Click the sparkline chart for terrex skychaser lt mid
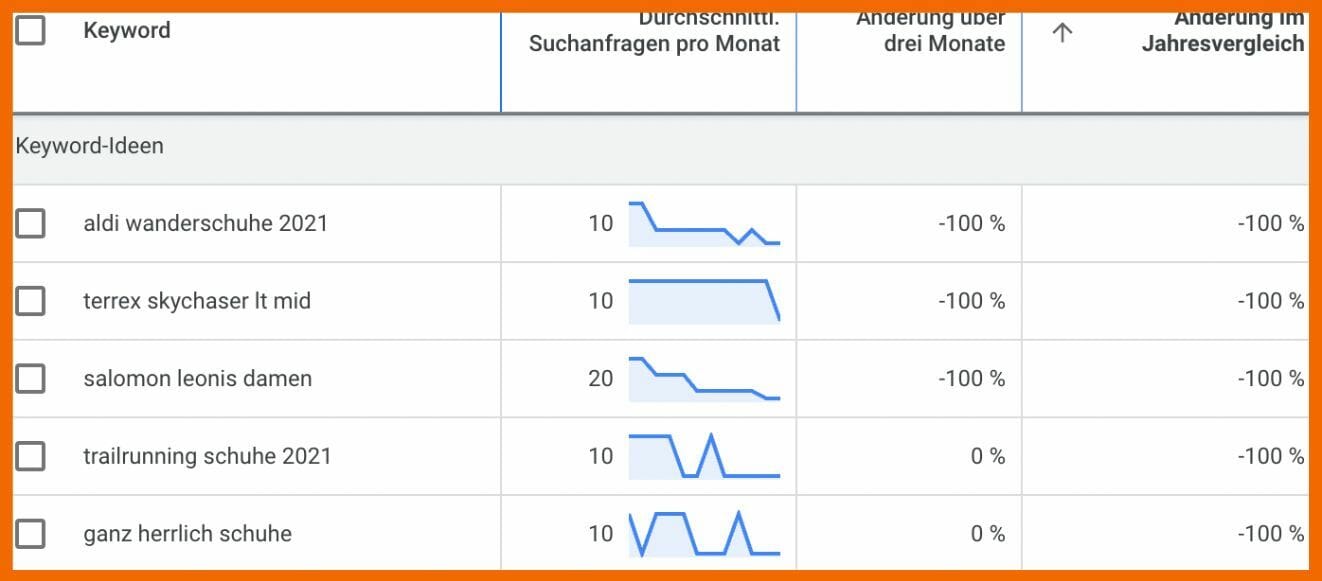Image resolution: width=1322 pixels, height=581 pixels. 704,301
